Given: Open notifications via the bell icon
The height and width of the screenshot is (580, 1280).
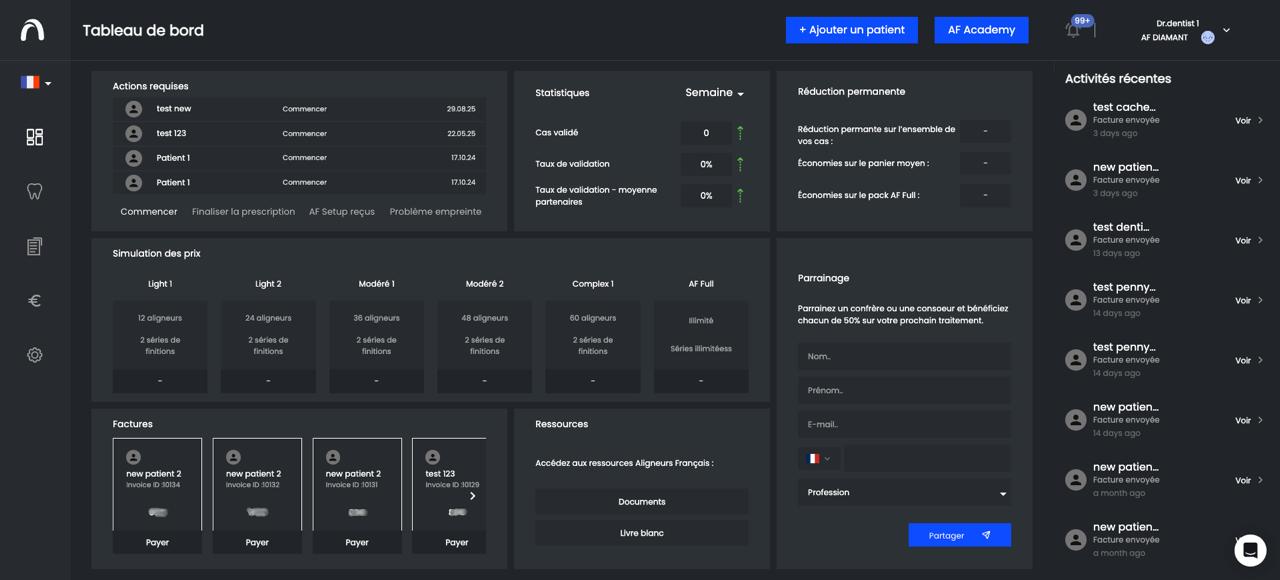Looking at the screenshot, I should [1075, 30].
